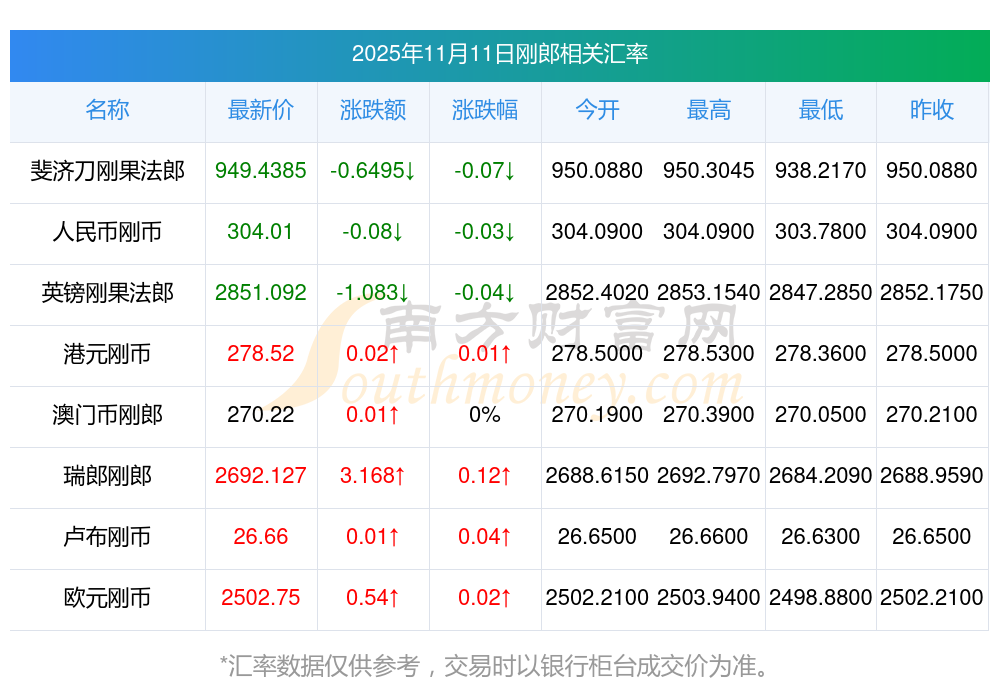Image resolution: width=1000 pixels, height=697 pixels.
Task: Select the row name 人民币刚币
Action: [x=107, y=231]
